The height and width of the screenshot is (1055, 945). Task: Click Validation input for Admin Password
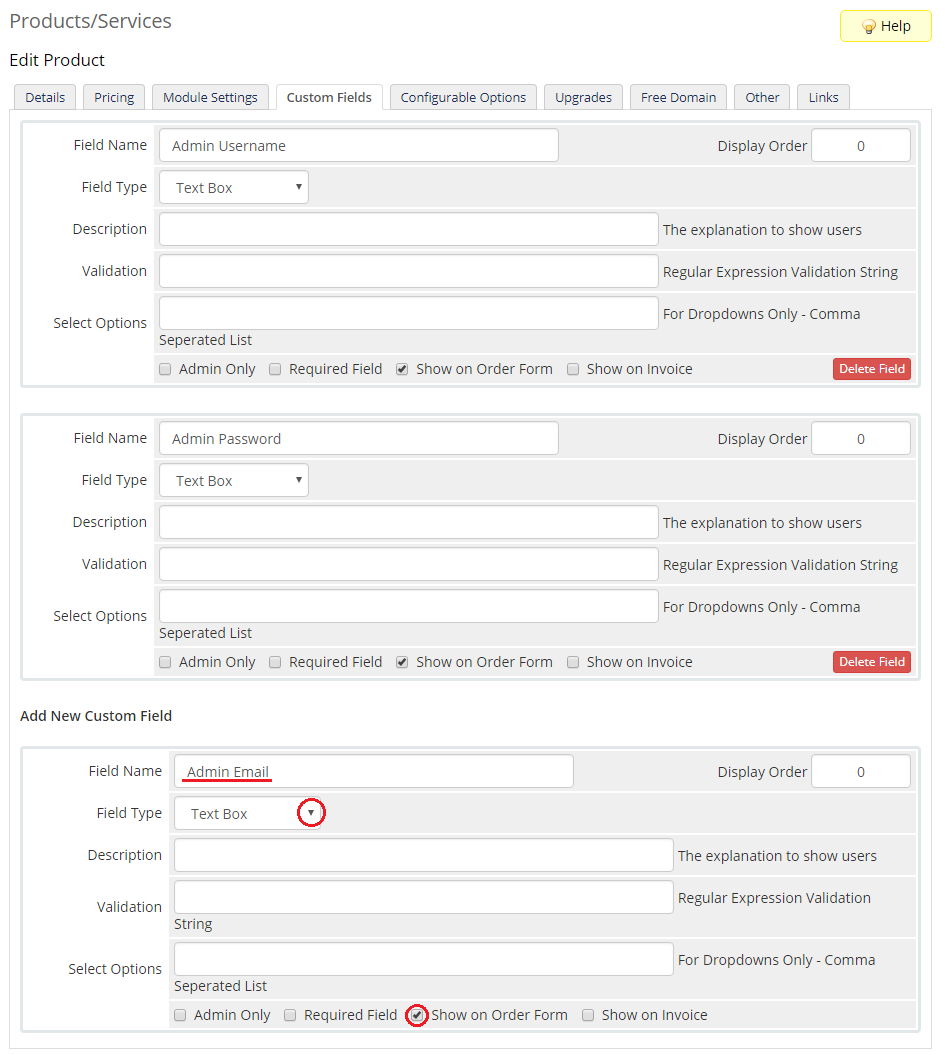coord(408,564)
